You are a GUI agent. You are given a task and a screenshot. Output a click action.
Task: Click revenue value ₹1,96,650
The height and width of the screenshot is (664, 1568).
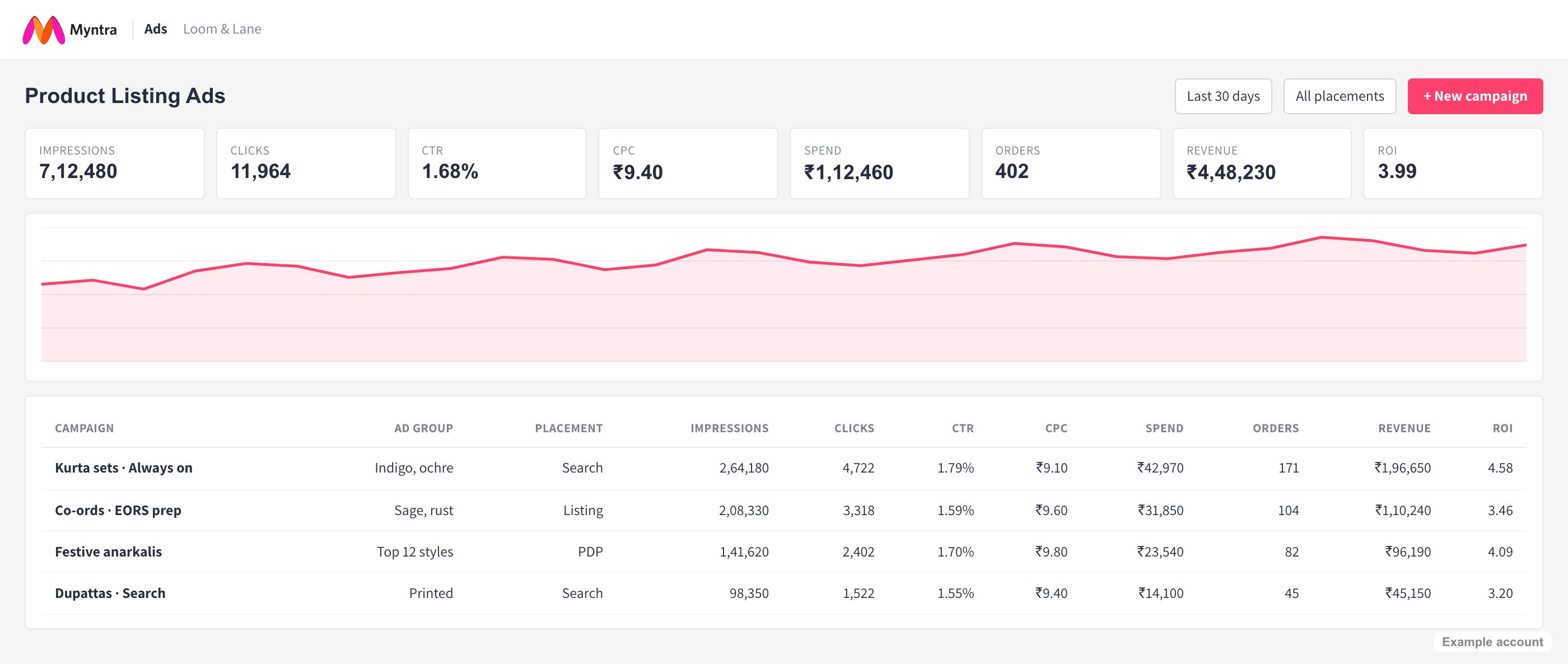click(1402, 467)
